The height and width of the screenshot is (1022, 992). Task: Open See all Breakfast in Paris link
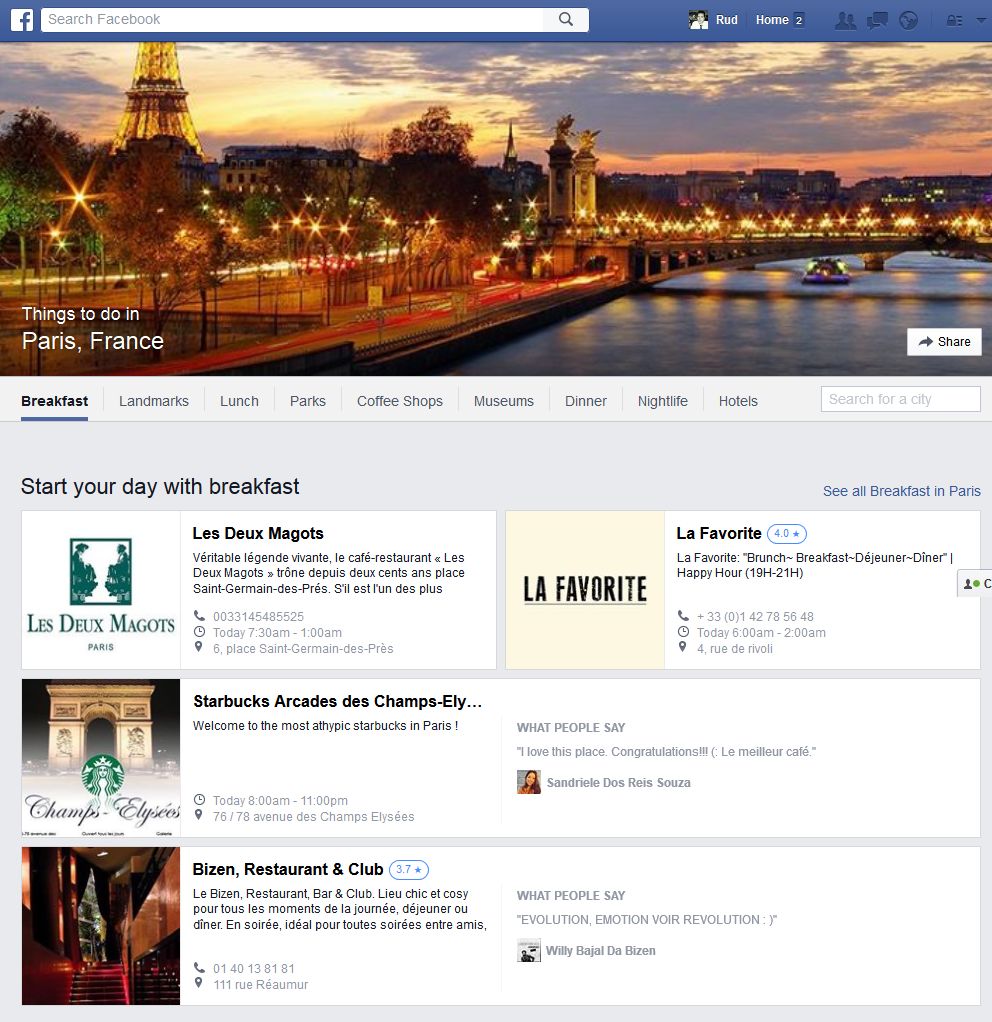901,491
